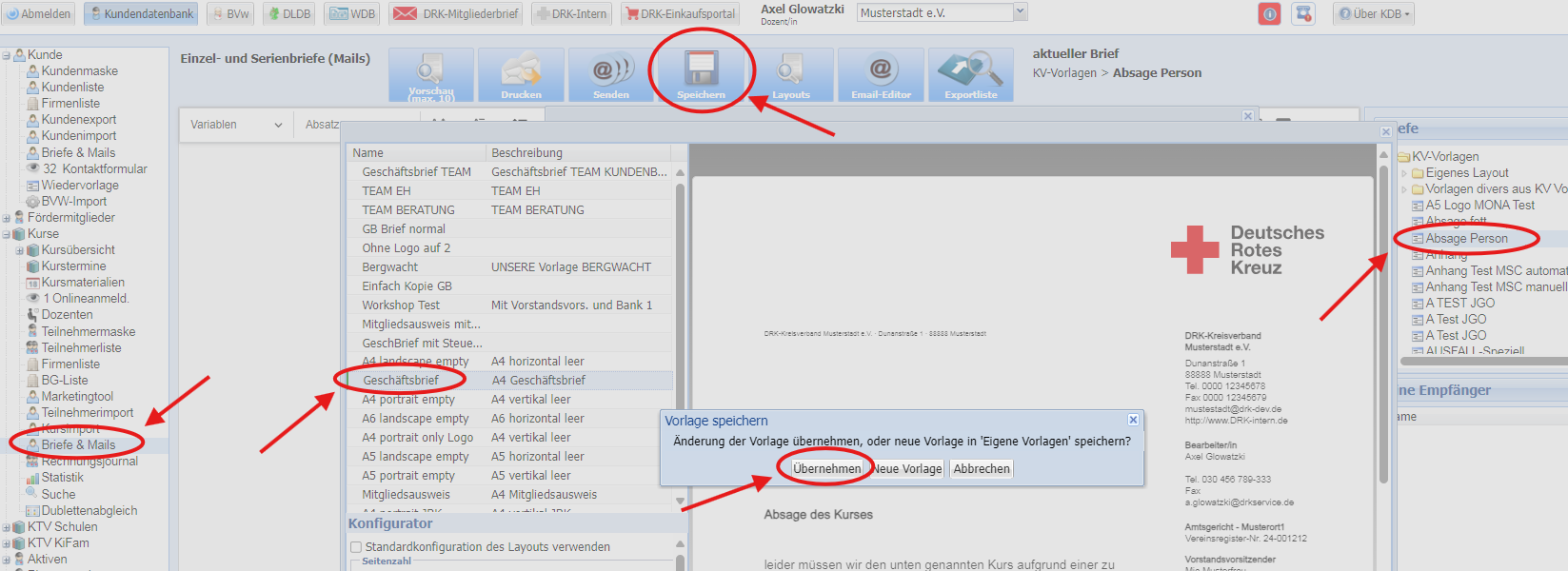Select Absage Person template in tree
1568x571 pixels.
pyautogui.click(x=1466, y=239)
